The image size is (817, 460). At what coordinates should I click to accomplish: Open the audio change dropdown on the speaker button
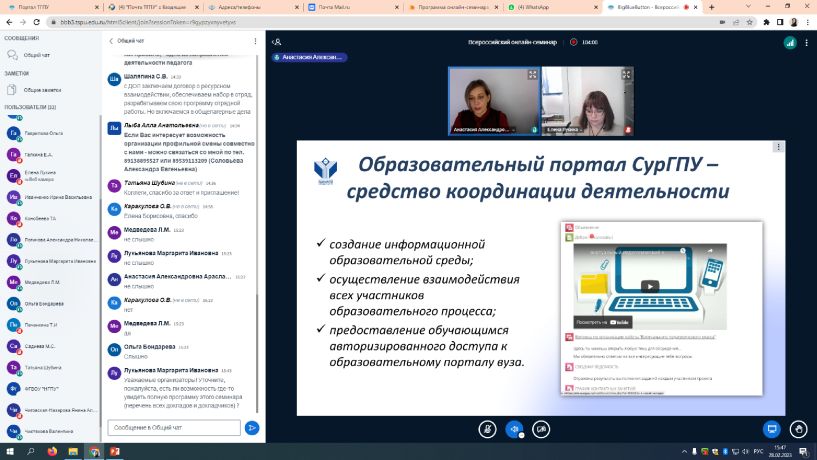click(x=521, y=436)
